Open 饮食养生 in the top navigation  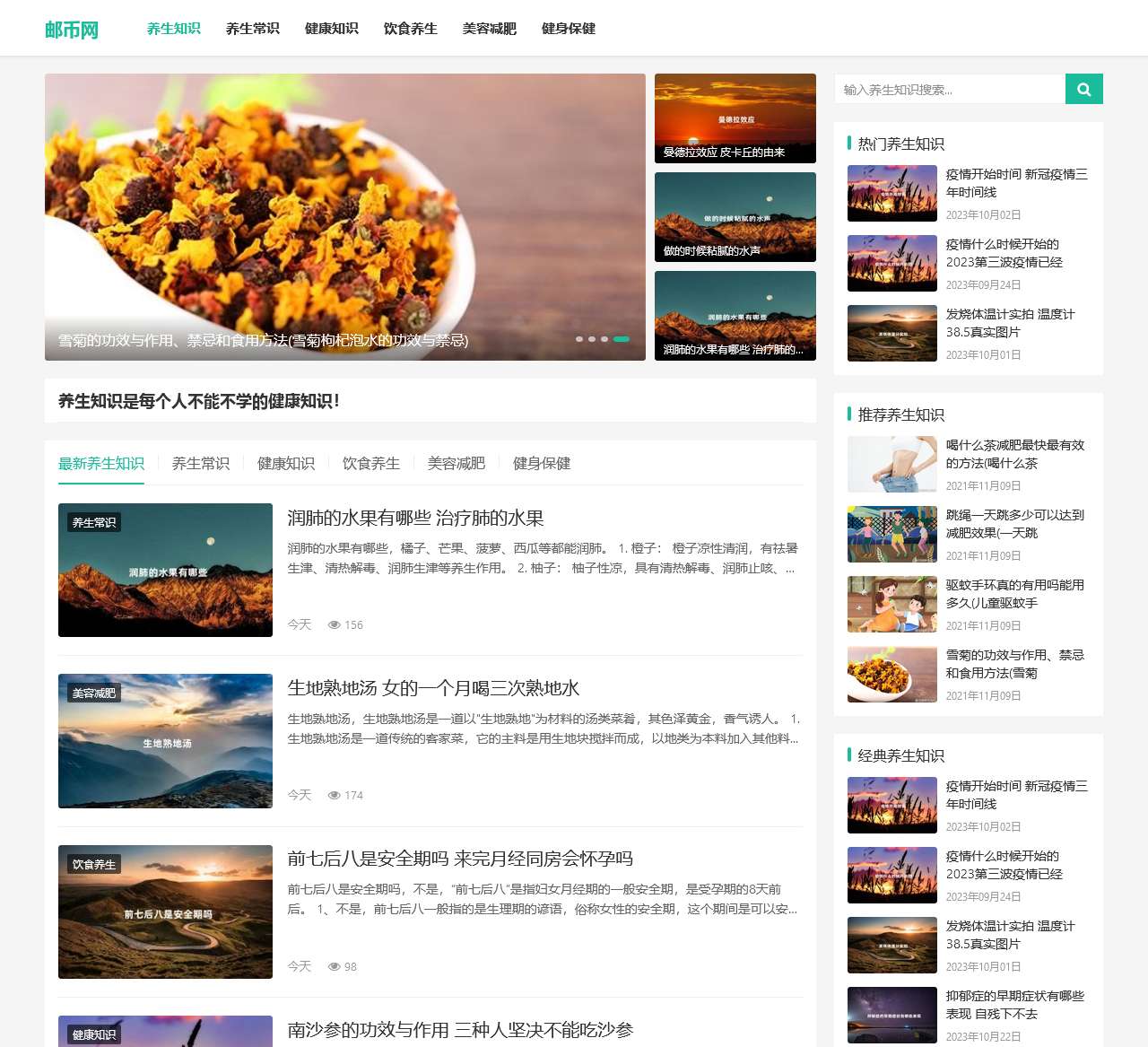[x=410, y=28]
